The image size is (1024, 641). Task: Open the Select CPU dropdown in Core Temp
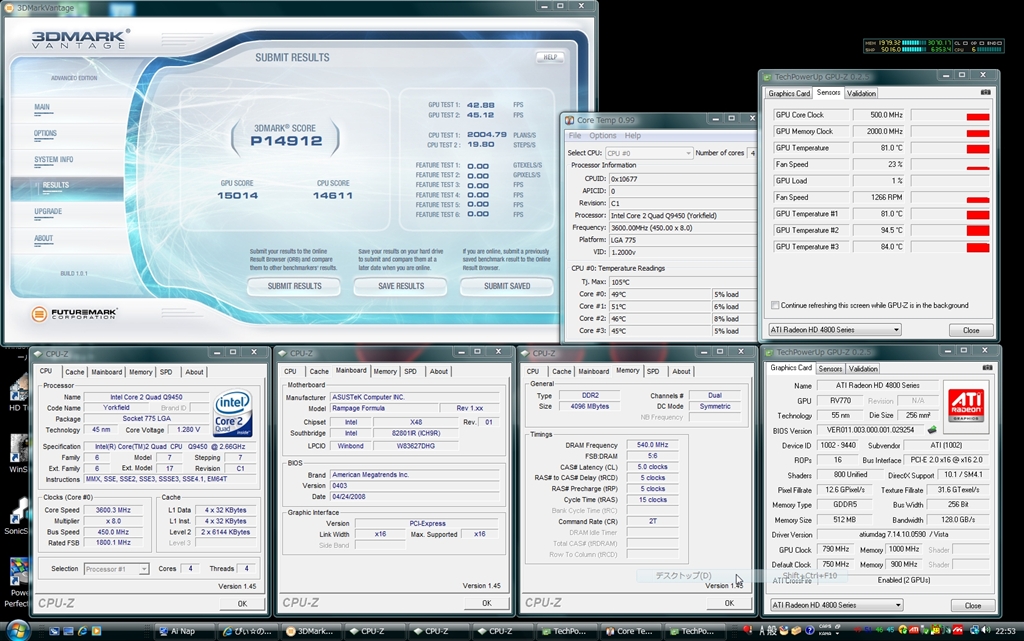click(648, 153)
